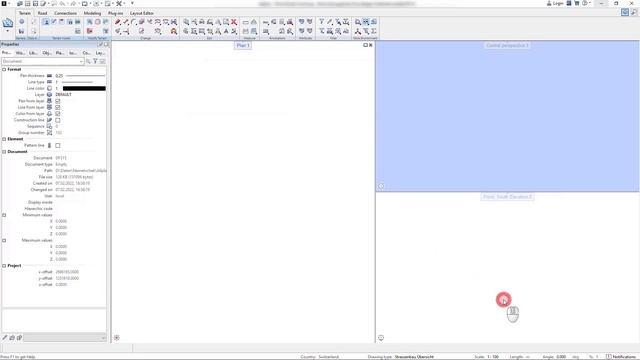Pin the Properties palette
The image size is (640, 360).
(x=100, y=44)
